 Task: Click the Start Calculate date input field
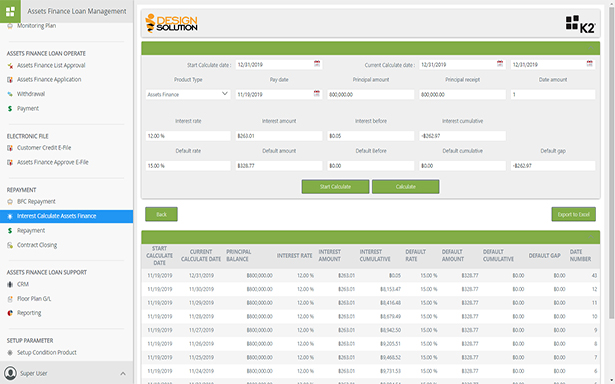tap(279, 65)
